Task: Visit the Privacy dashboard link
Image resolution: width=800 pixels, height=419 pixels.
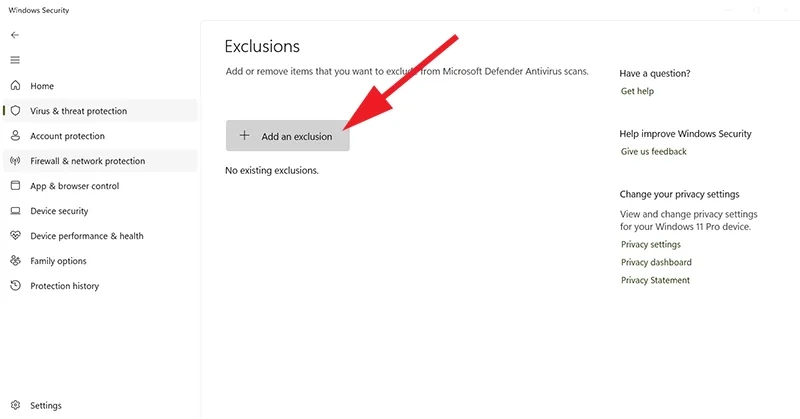Action: click(656, 263)
